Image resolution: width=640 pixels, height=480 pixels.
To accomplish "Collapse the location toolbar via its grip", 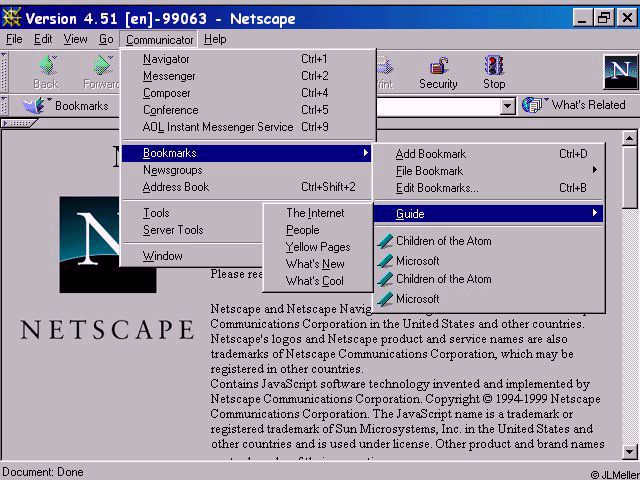I will (4, 106).
